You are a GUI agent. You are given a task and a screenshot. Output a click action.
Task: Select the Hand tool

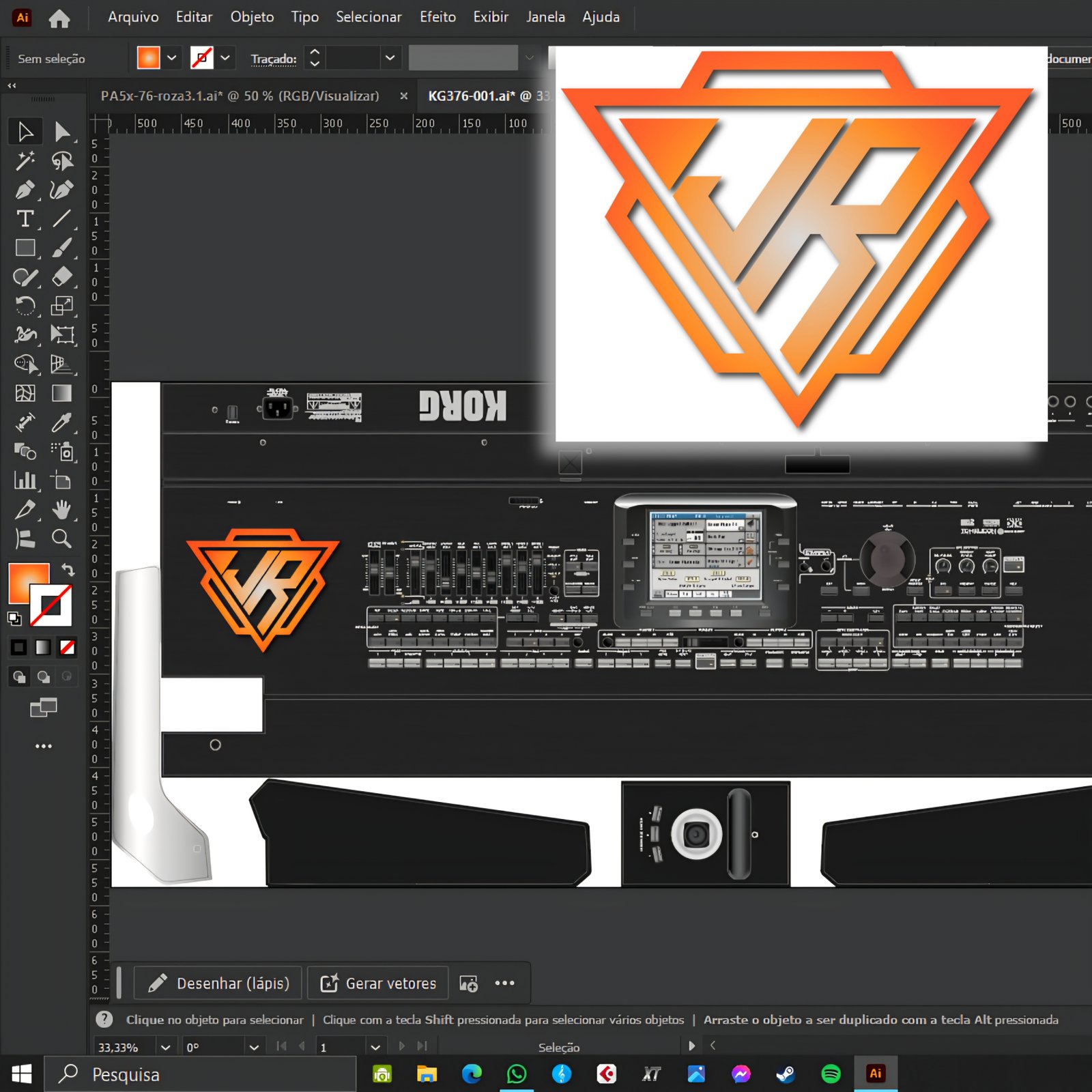(61, 509)
